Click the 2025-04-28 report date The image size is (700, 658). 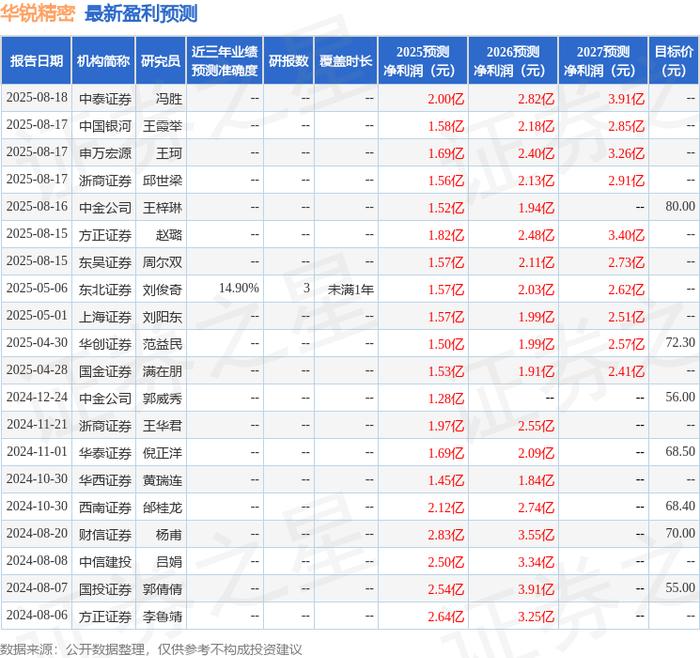37,370
